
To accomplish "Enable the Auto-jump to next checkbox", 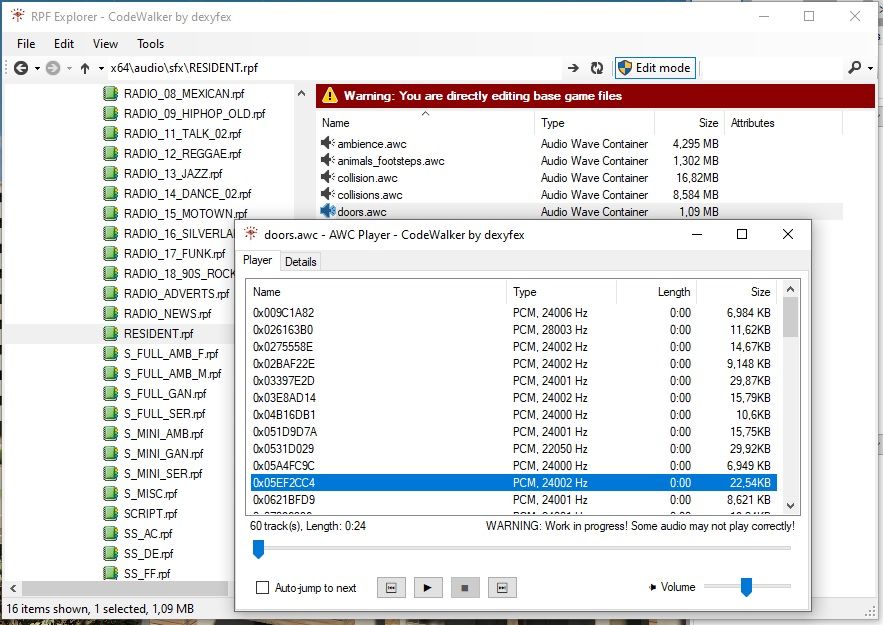I will pos(262,587).
